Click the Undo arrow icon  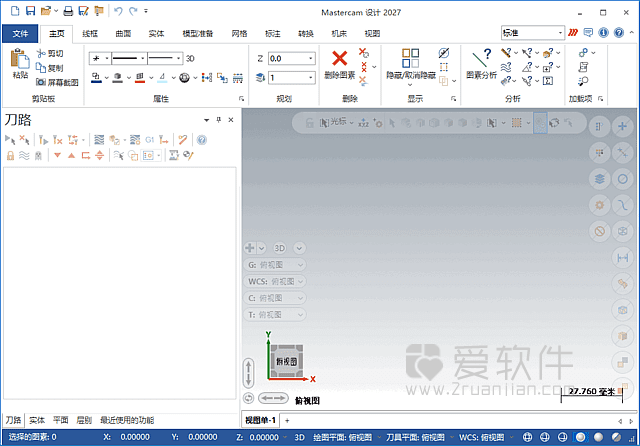coord(118,11)
